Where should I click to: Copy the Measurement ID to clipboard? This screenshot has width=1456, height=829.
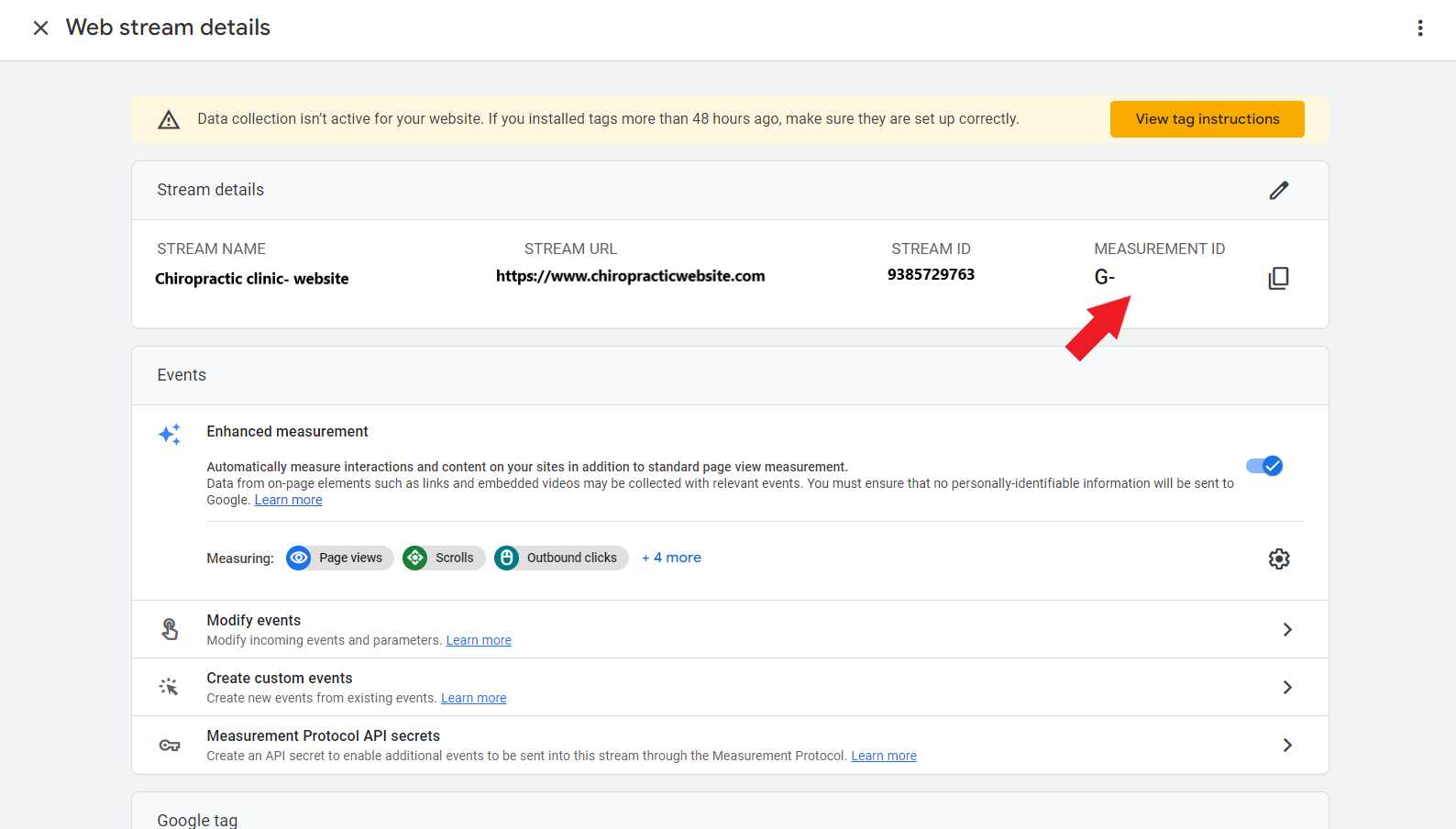coord(1278,278)
